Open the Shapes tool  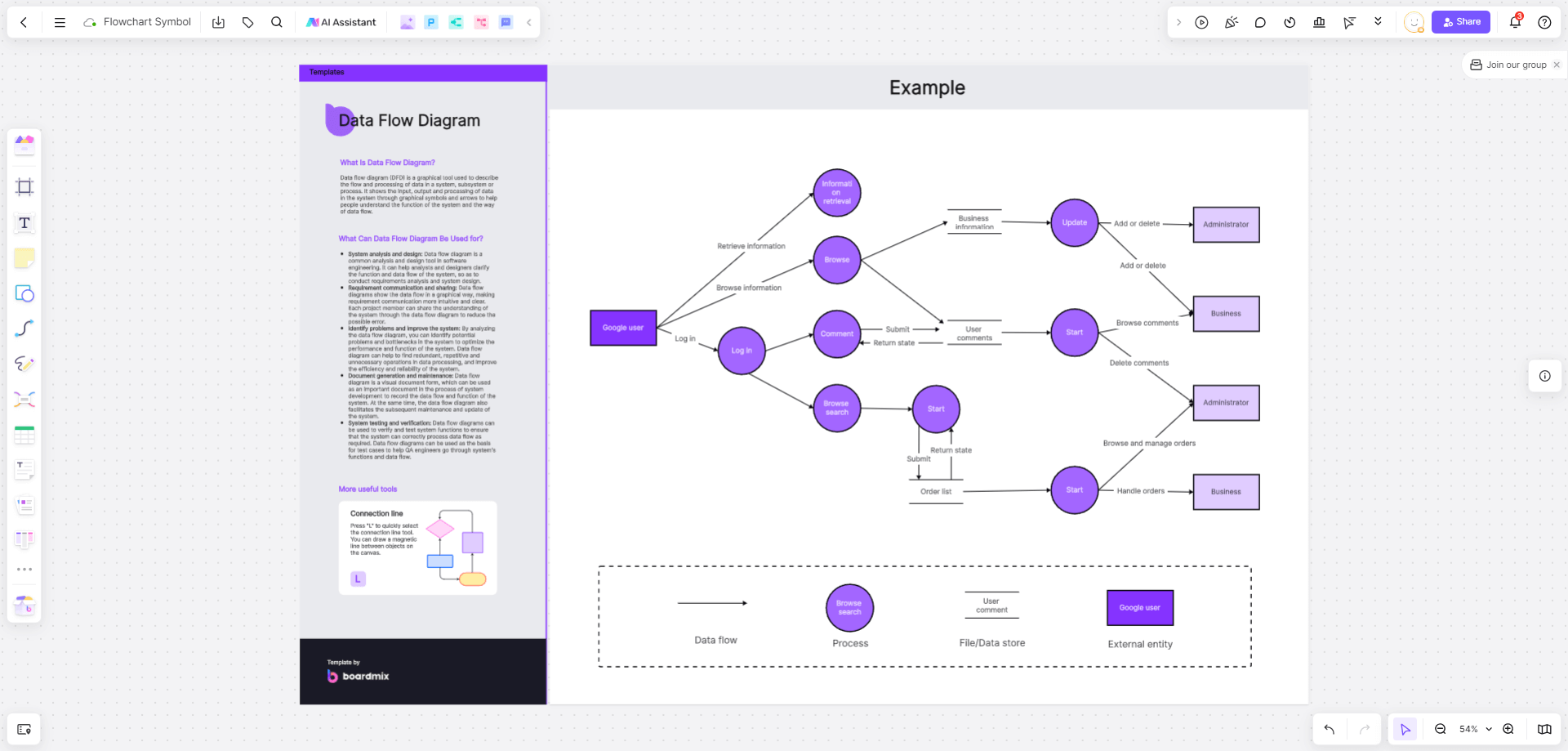point(24,293)
